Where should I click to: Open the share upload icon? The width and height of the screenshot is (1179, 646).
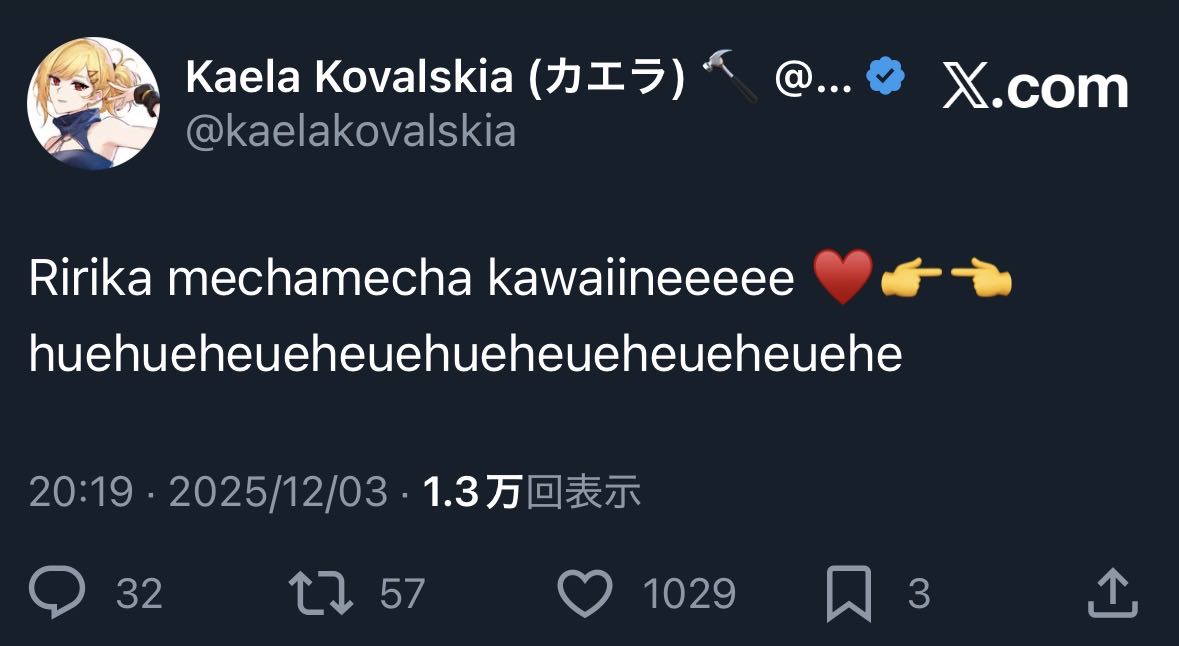click(x=1112, y=593)
